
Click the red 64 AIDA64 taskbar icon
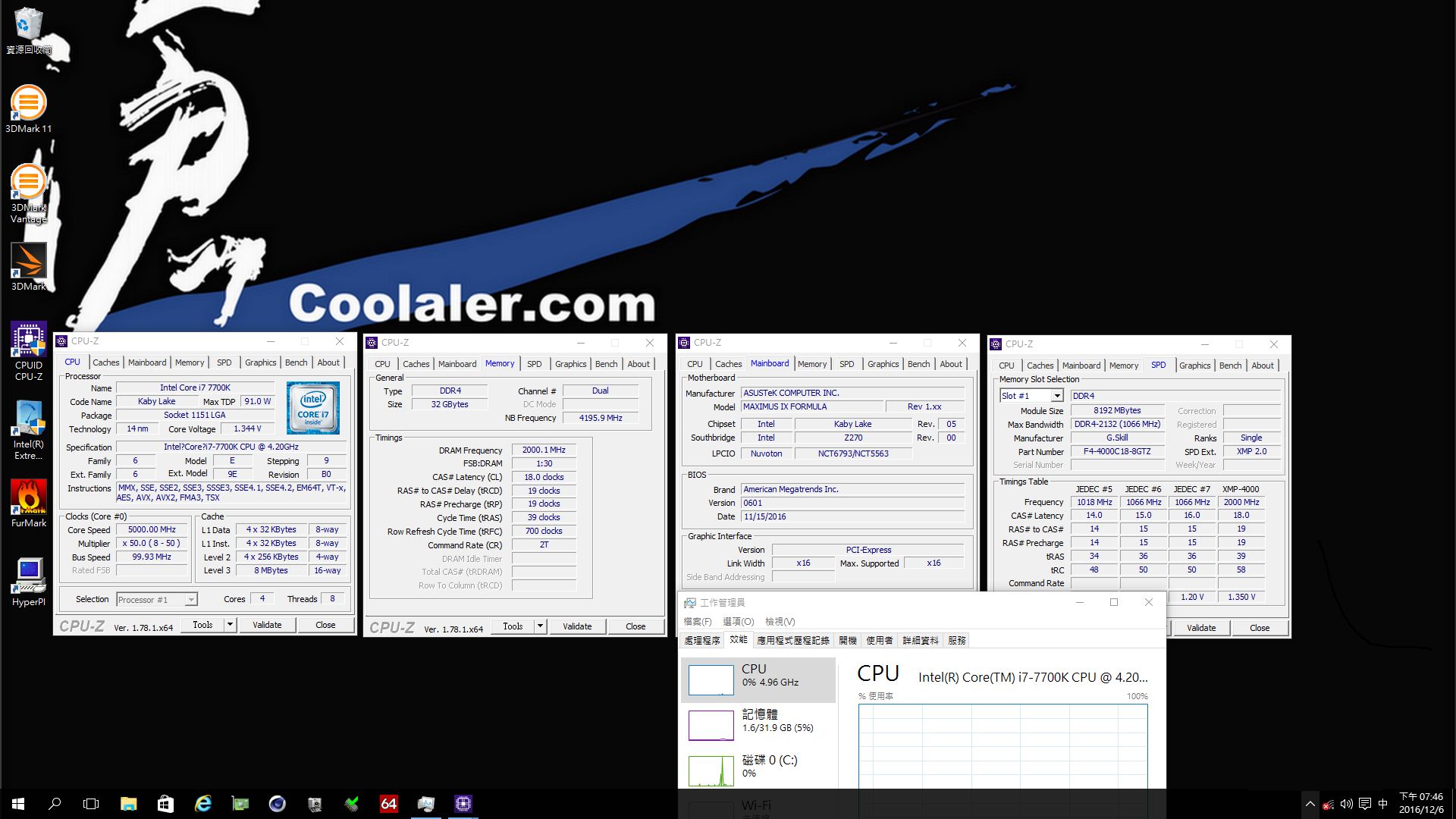388,804
